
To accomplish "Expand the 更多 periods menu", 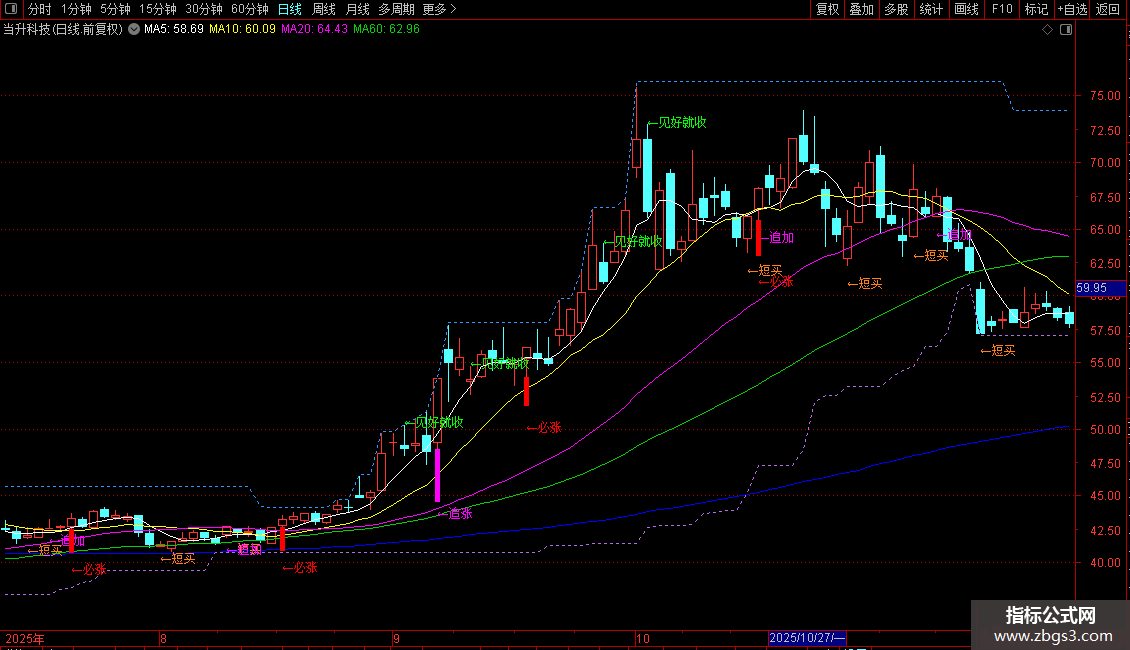I will 439,9.
